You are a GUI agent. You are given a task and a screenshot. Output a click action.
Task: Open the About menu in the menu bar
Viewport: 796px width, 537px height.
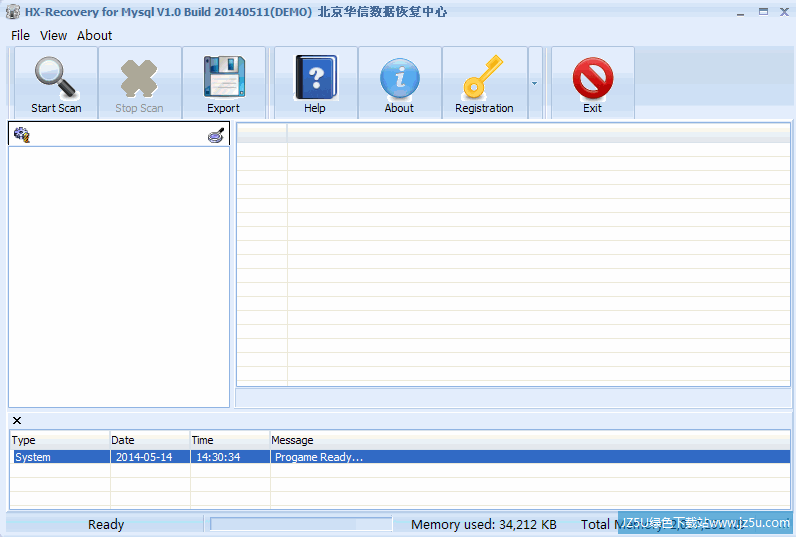[94, 36]
